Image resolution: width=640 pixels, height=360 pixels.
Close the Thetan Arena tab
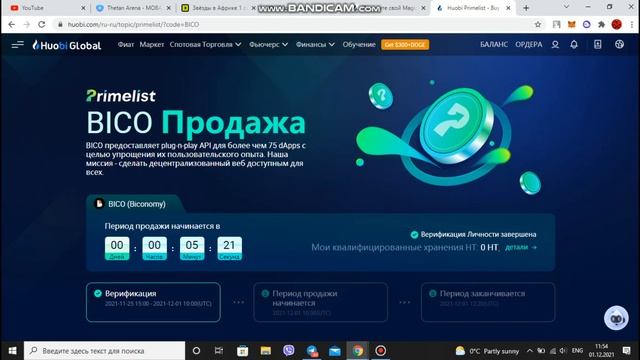coord(168,8)
